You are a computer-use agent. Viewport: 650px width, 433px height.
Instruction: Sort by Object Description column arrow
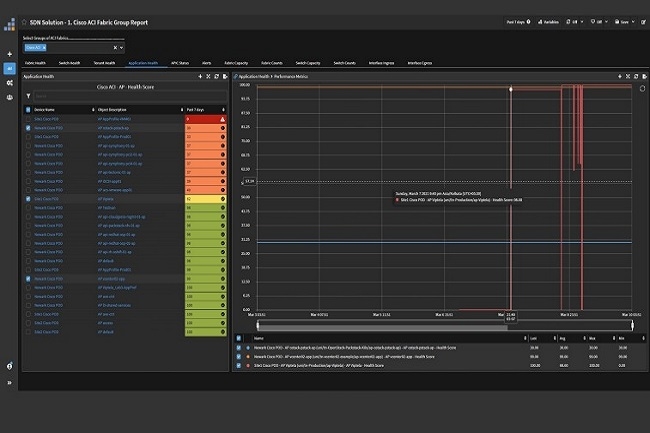point(182,110)
